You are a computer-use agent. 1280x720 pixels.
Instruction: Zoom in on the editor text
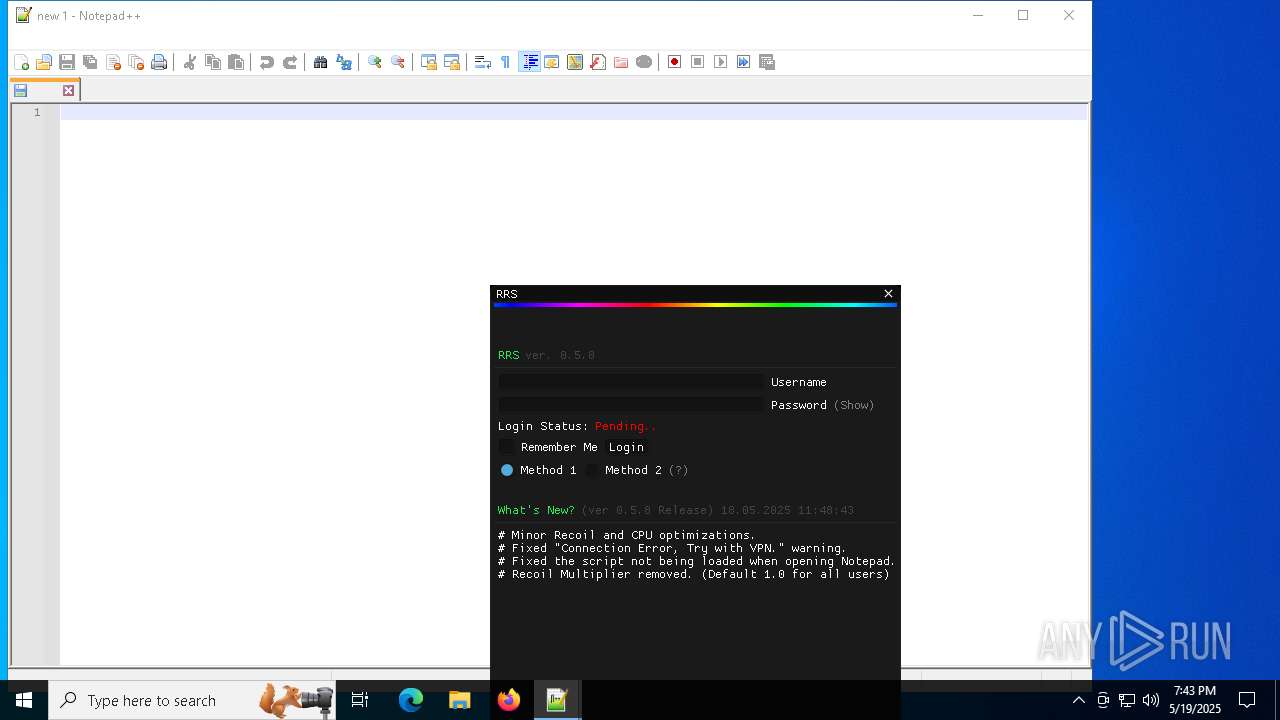375,62
